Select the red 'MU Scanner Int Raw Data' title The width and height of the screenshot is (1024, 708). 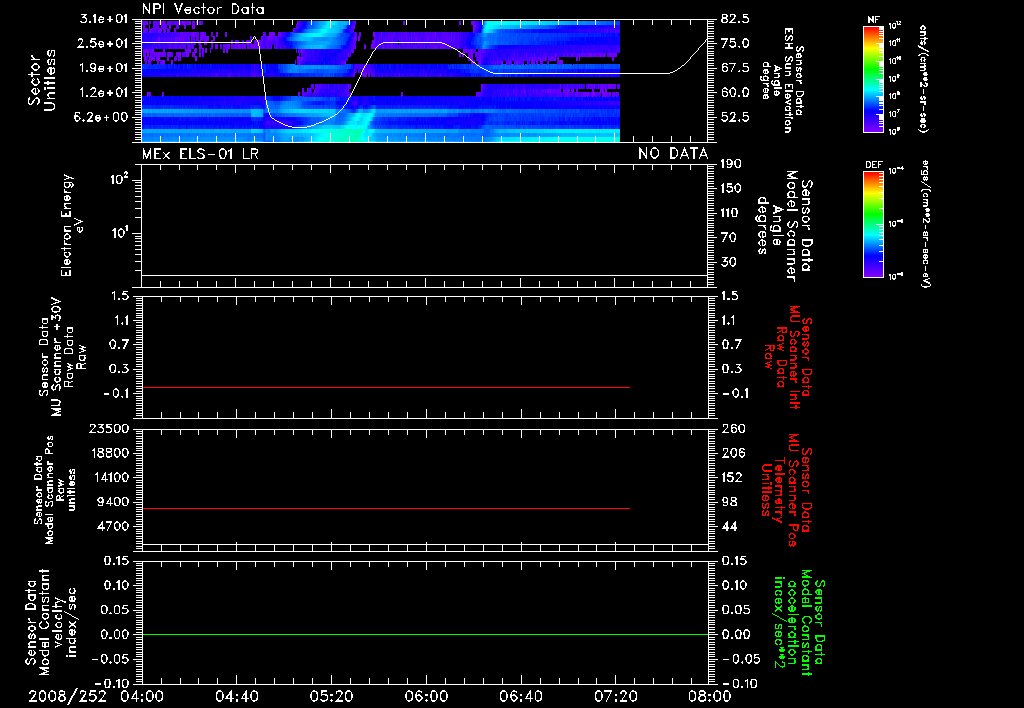tap(787, 357)
